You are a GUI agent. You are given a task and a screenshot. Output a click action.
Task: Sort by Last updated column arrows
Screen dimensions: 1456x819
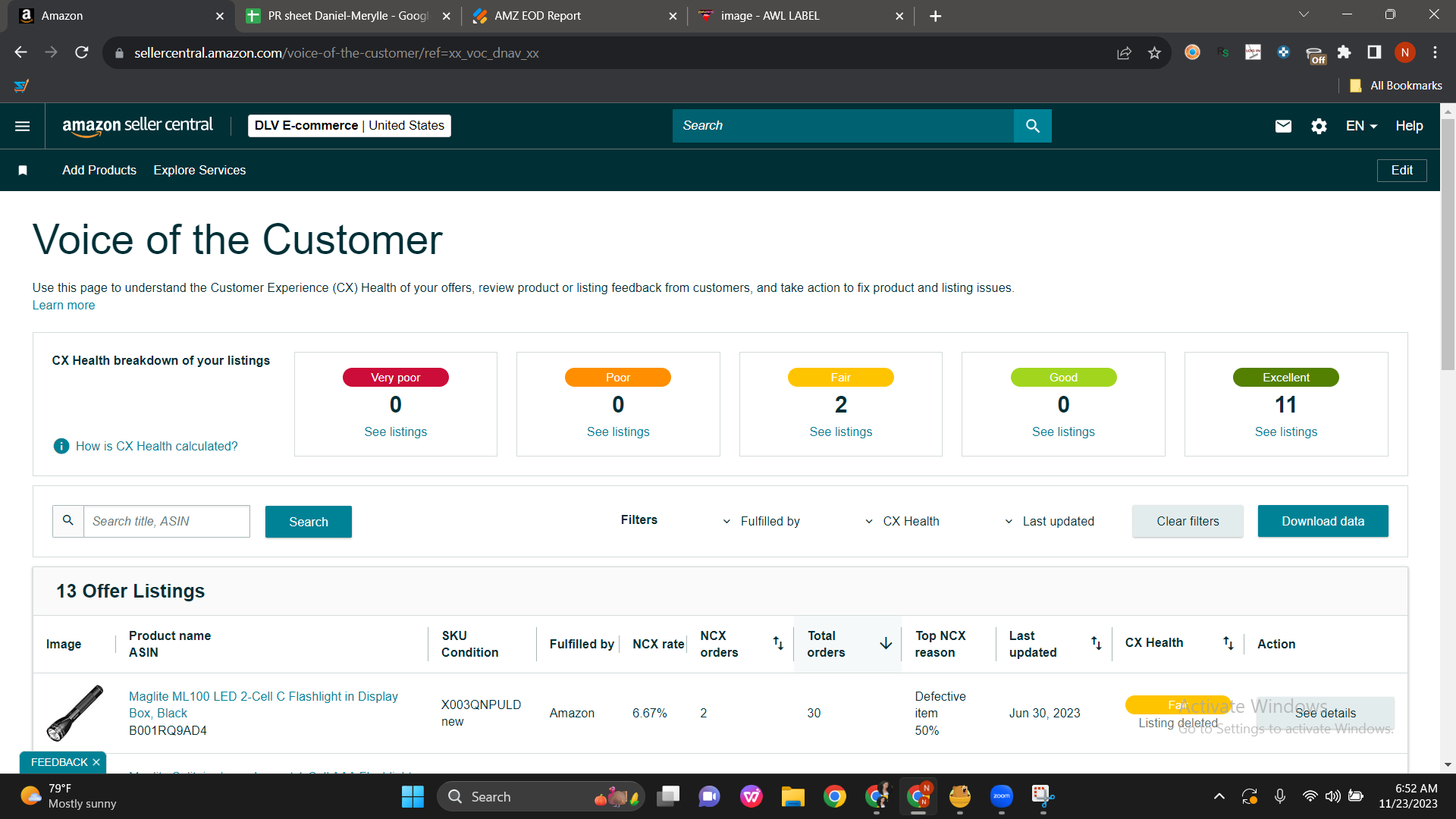(x=1097, y=643)
